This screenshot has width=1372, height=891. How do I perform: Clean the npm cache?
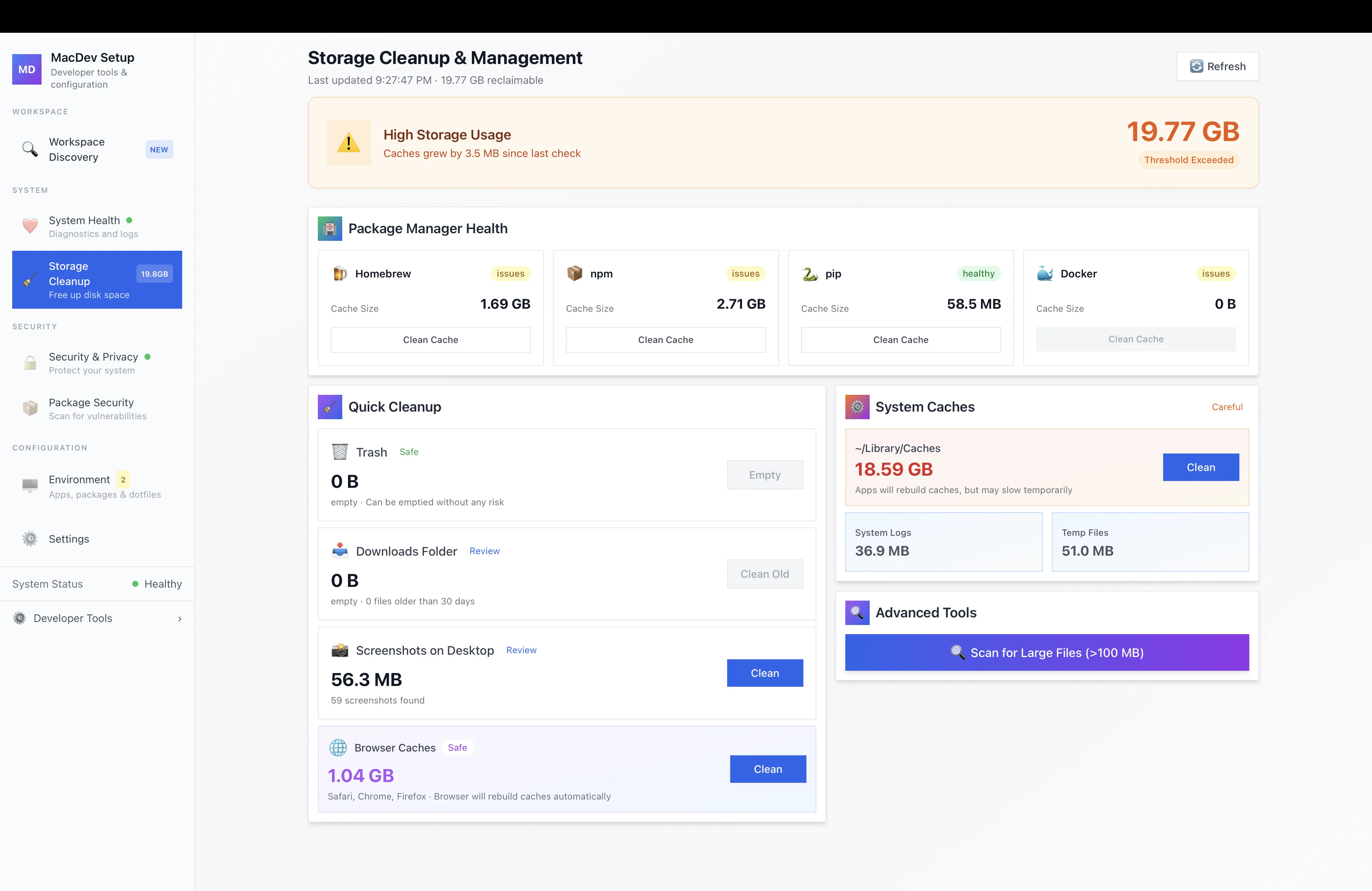pos(665,340)
